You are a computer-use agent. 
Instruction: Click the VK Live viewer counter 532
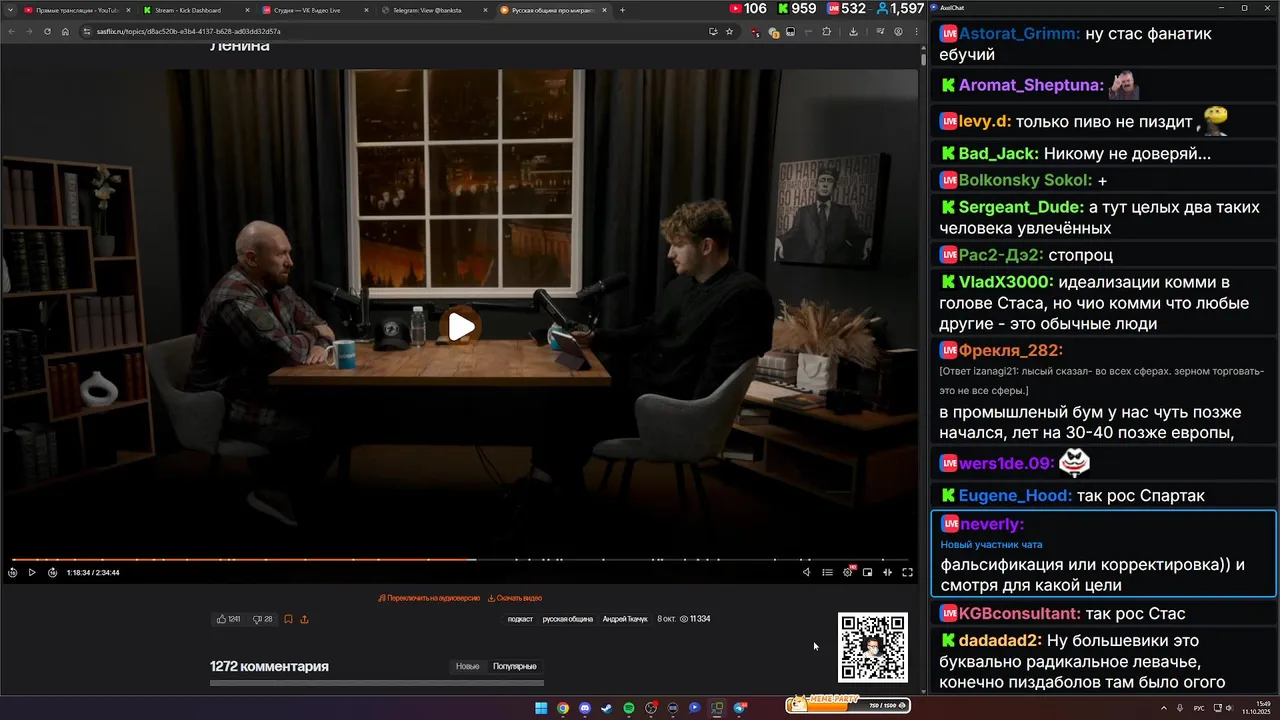pos(847,8)
